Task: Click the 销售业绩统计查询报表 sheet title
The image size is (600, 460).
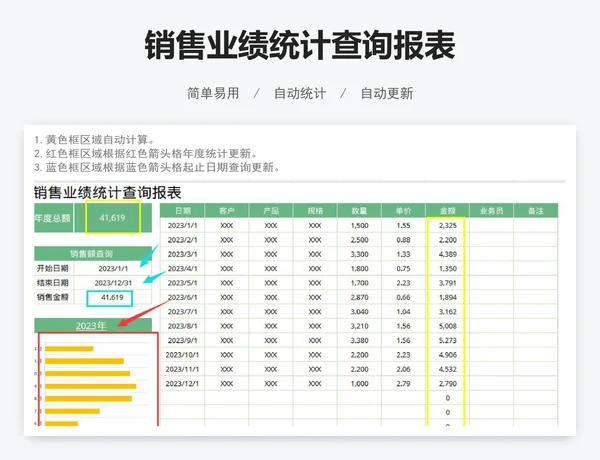Action: click(108, 192)
